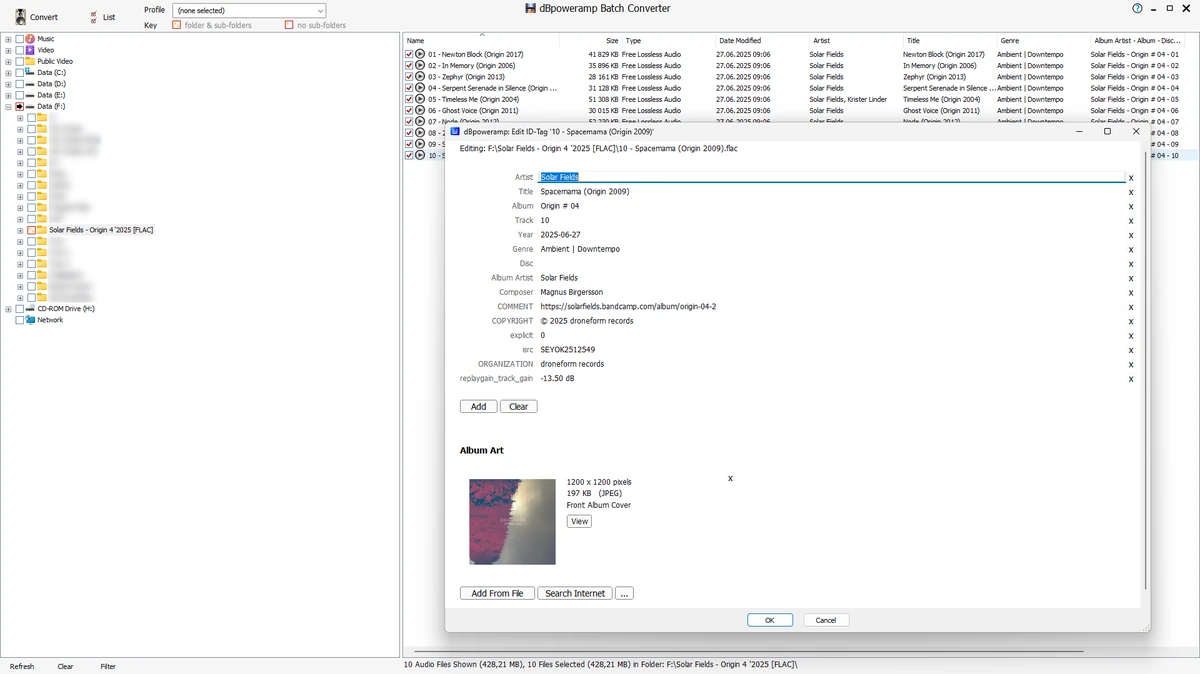Expand the Data (D:) drive node

(8, 84)
